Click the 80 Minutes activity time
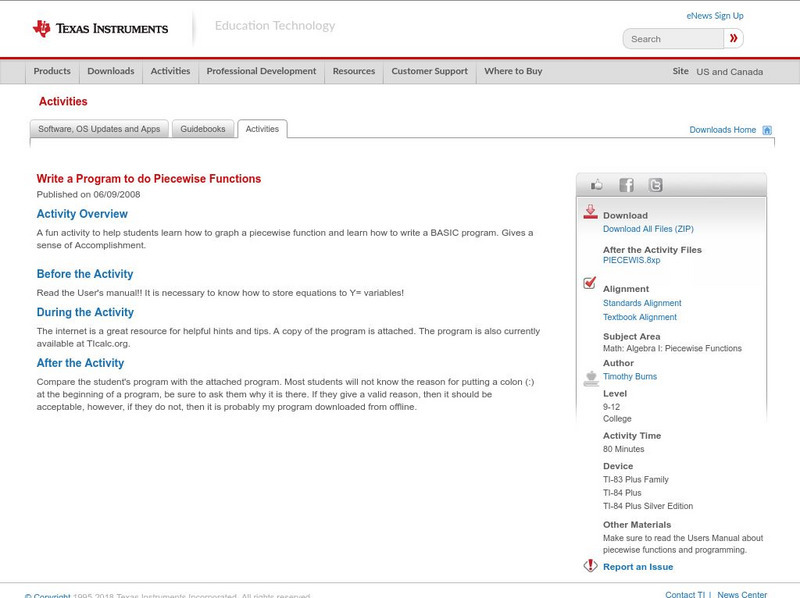 tap(623, 449)
